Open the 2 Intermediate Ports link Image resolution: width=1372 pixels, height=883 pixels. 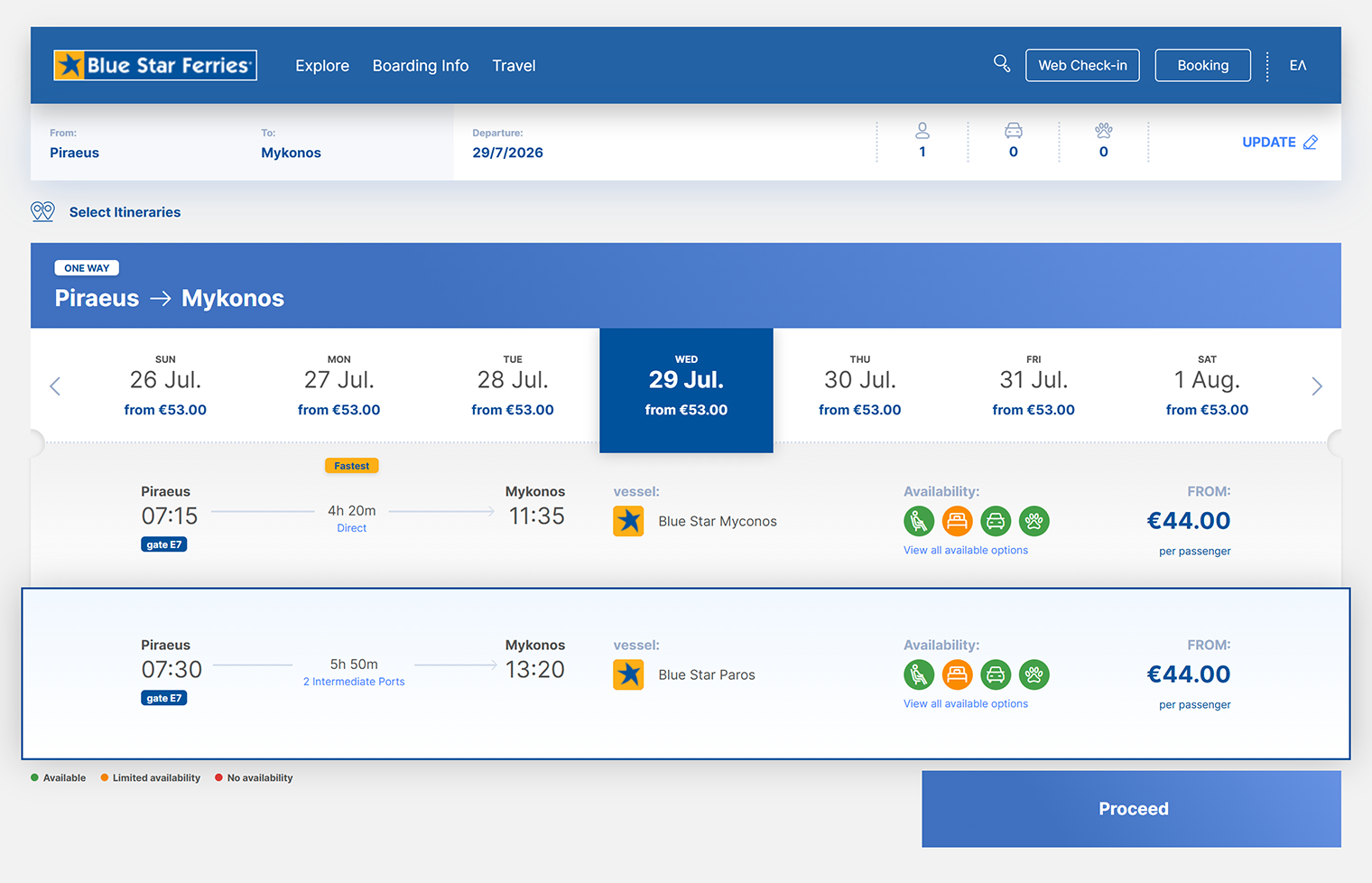click(354, 682)
